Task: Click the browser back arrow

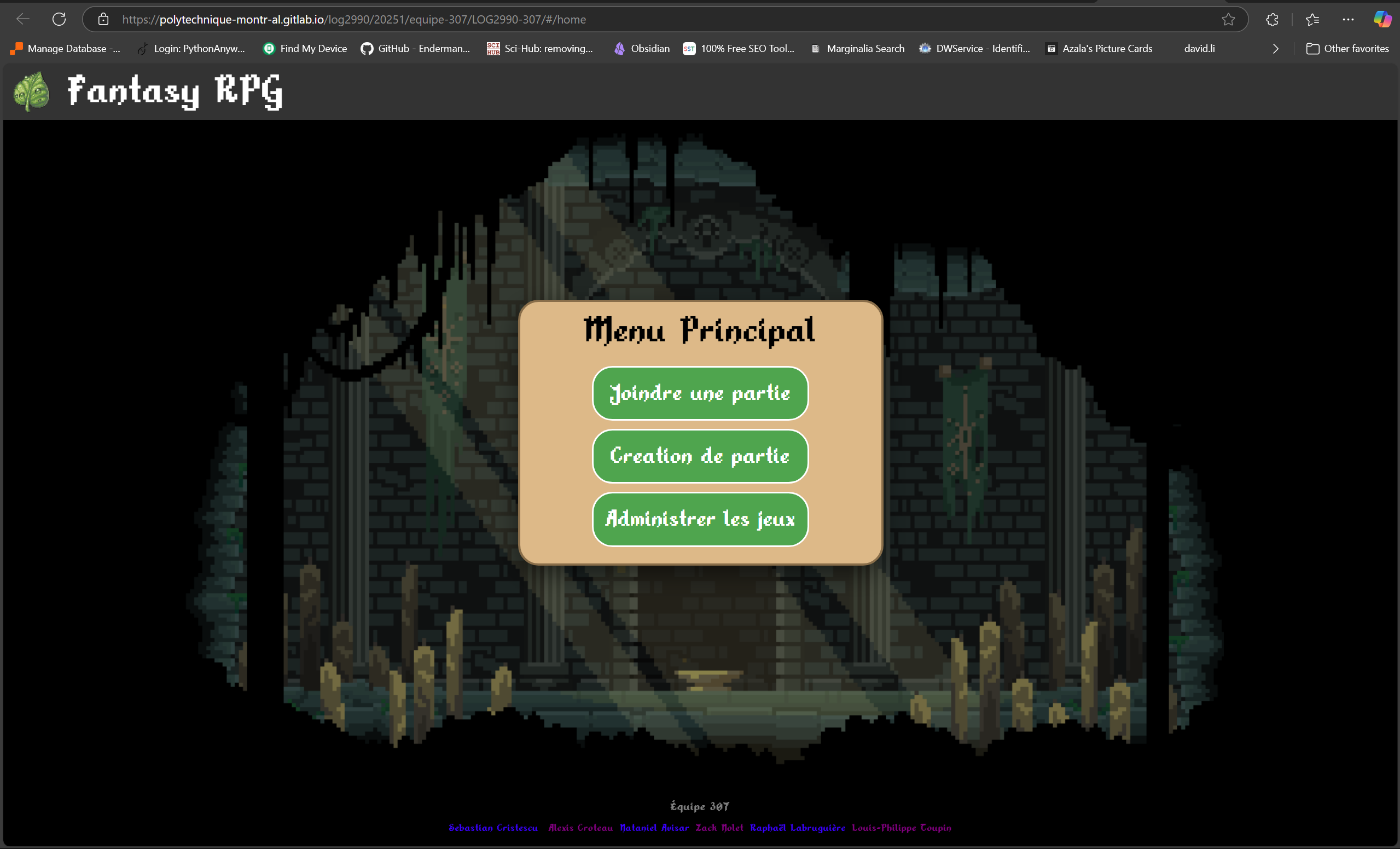Action: pyautogui.click(x=23, y=19)
